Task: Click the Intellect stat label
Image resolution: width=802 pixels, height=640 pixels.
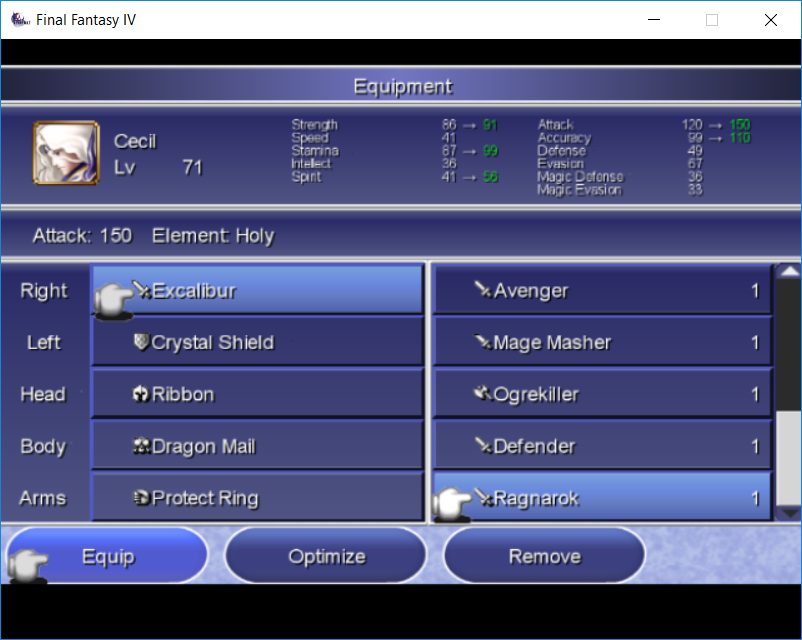Action: click(x=311, y=164)
